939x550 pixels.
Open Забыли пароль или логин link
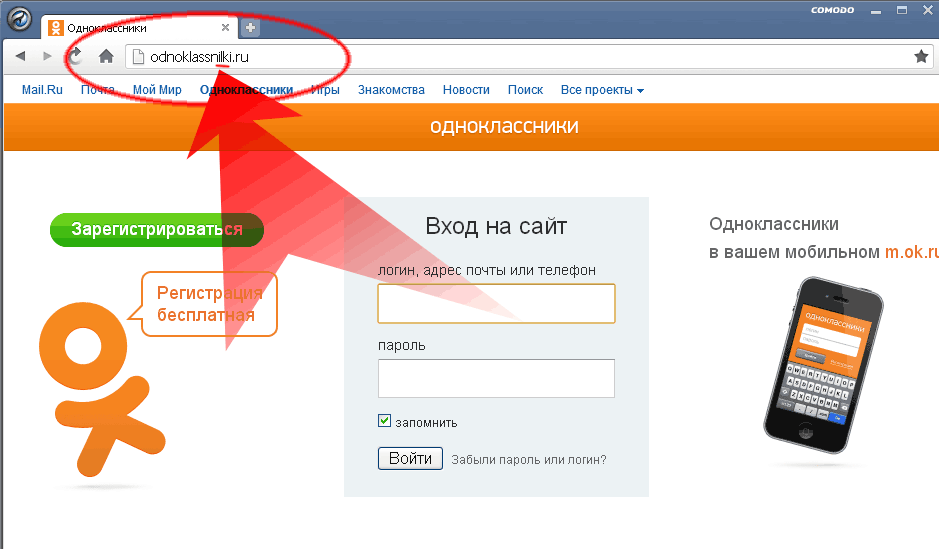click(529, 460)
